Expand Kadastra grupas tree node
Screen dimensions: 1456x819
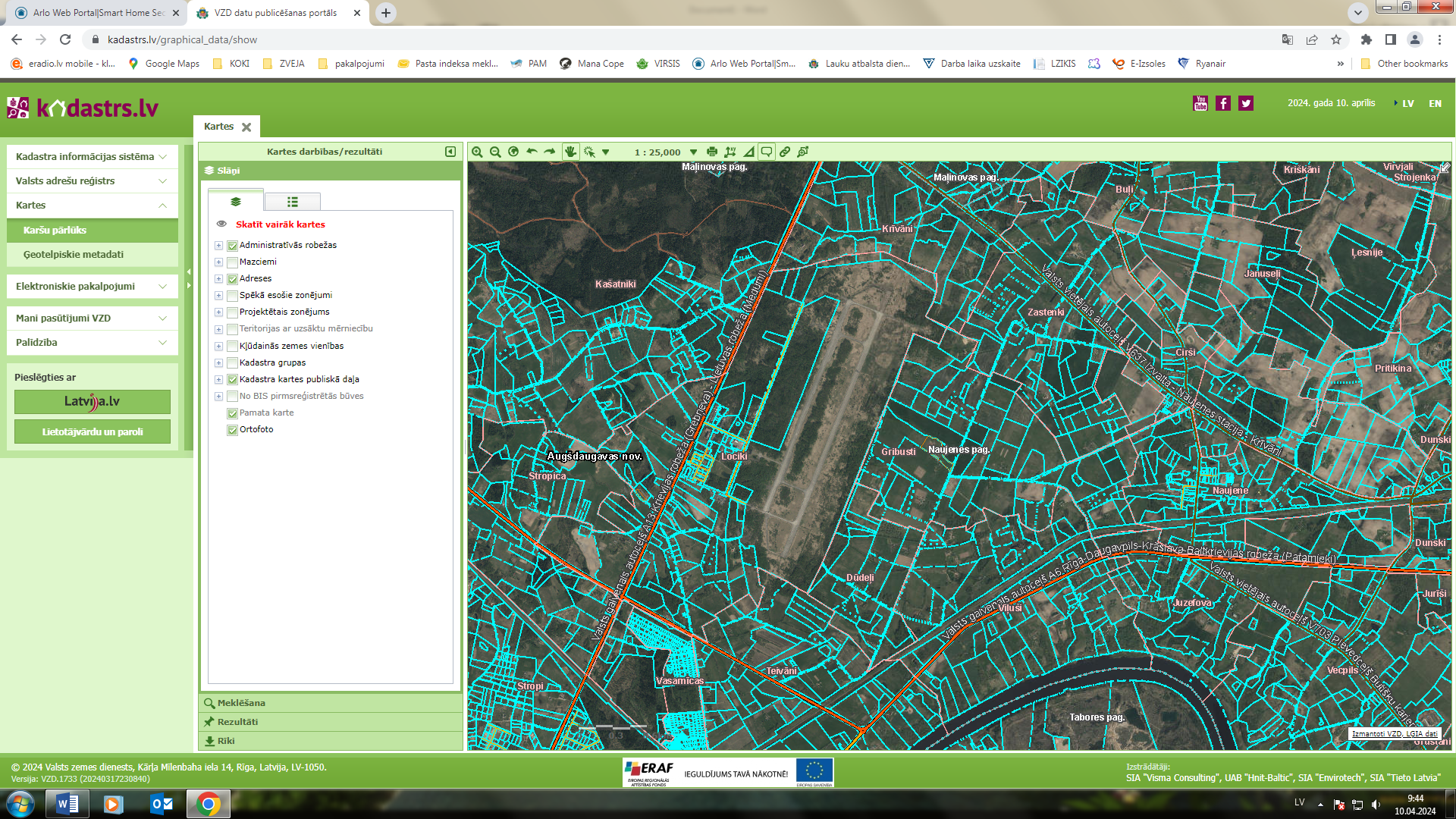coord(218,363)
